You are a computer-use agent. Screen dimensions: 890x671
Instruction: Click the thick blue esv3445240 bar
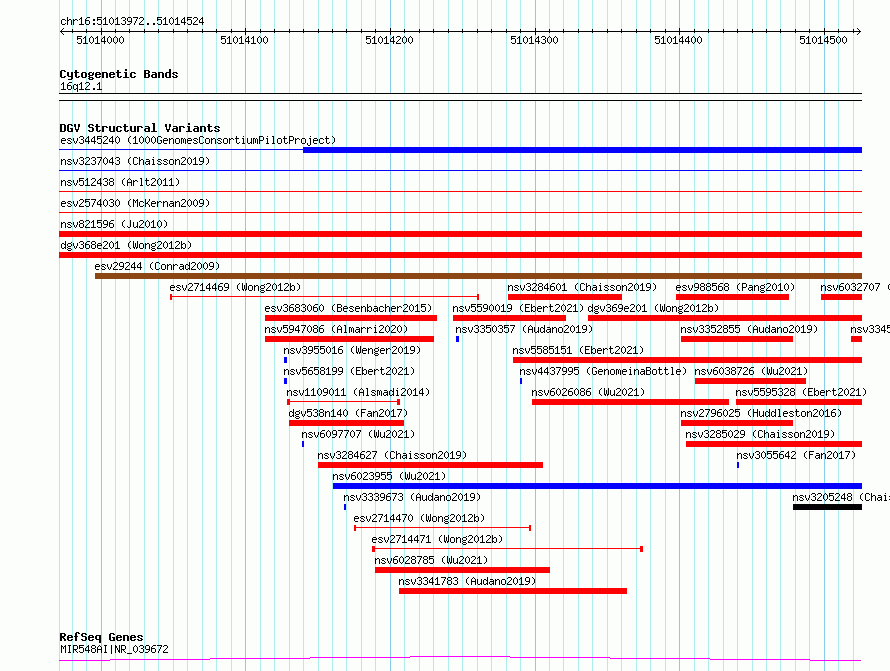tap(582, 150)
